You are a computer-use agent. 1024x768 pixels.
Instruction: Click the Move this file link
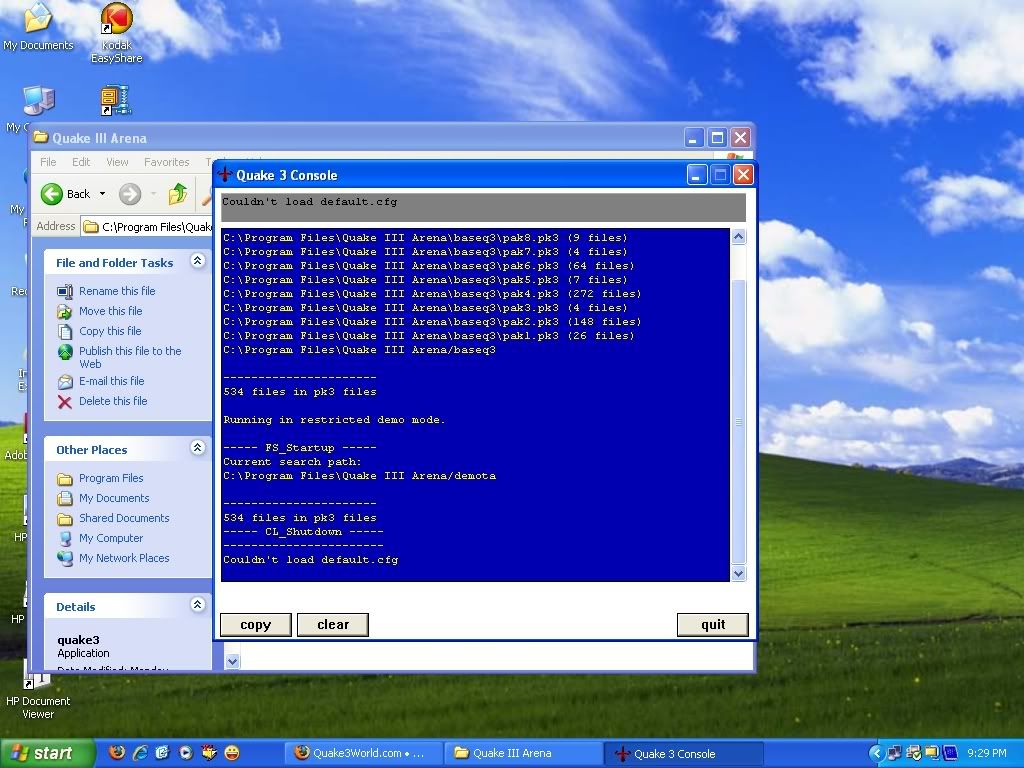pyautogui.click(x=110, y=311)
